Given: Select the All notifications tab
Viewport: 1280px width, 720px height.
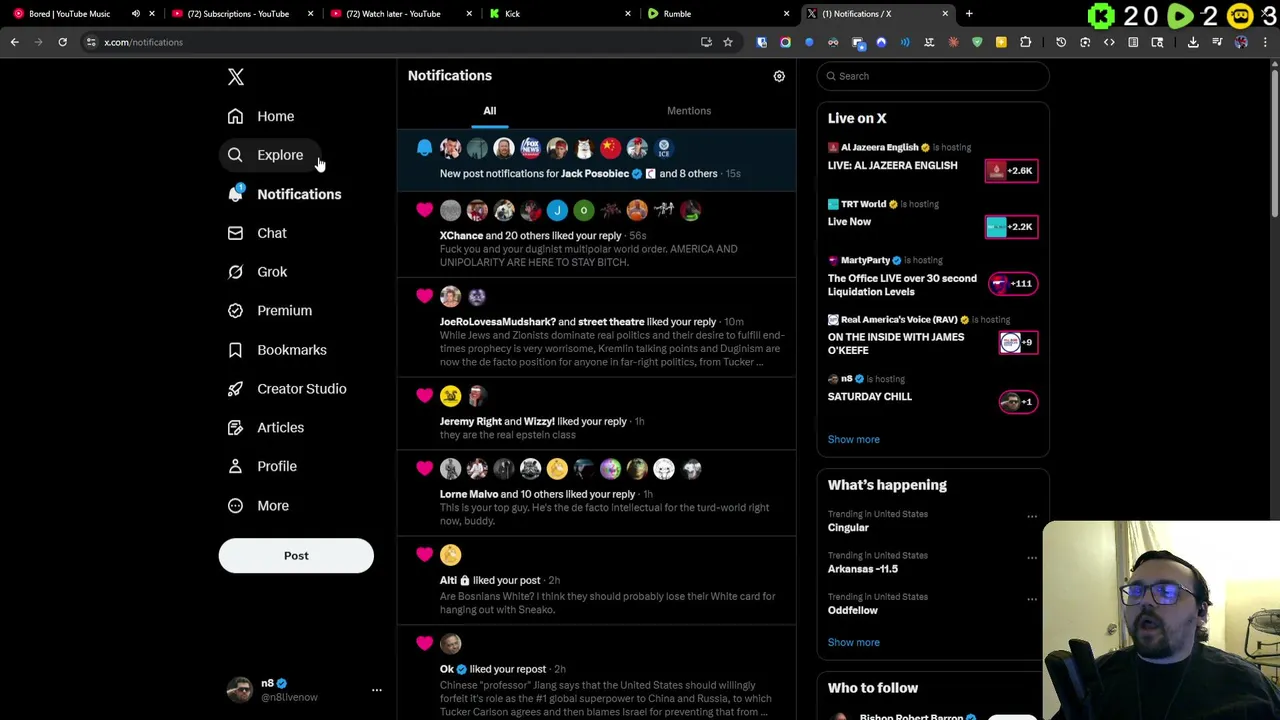Looking at the screenshot, I should (x=490, y=111).
